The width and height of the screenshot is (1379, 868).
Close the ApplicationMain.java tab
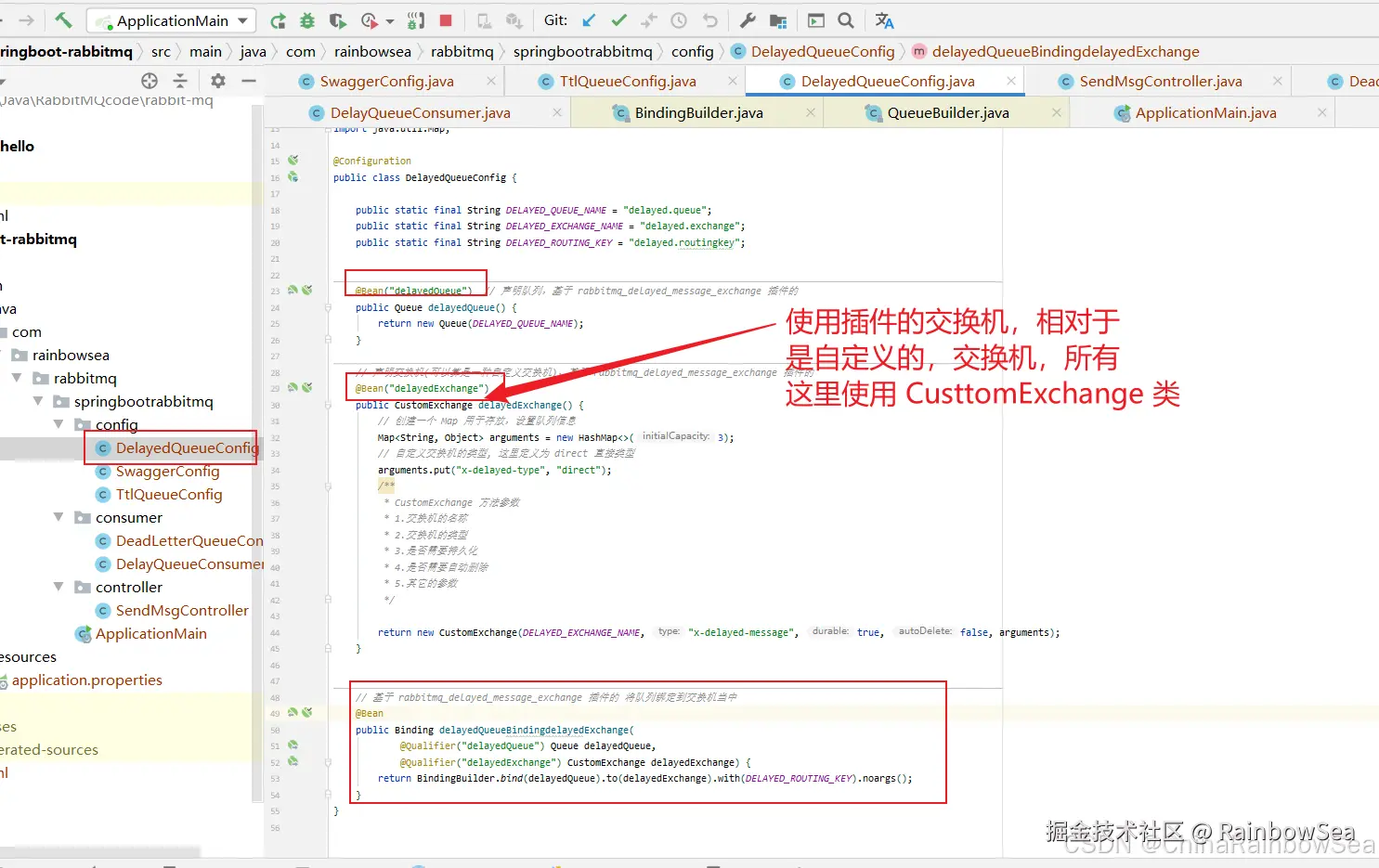coord(1322,112)
